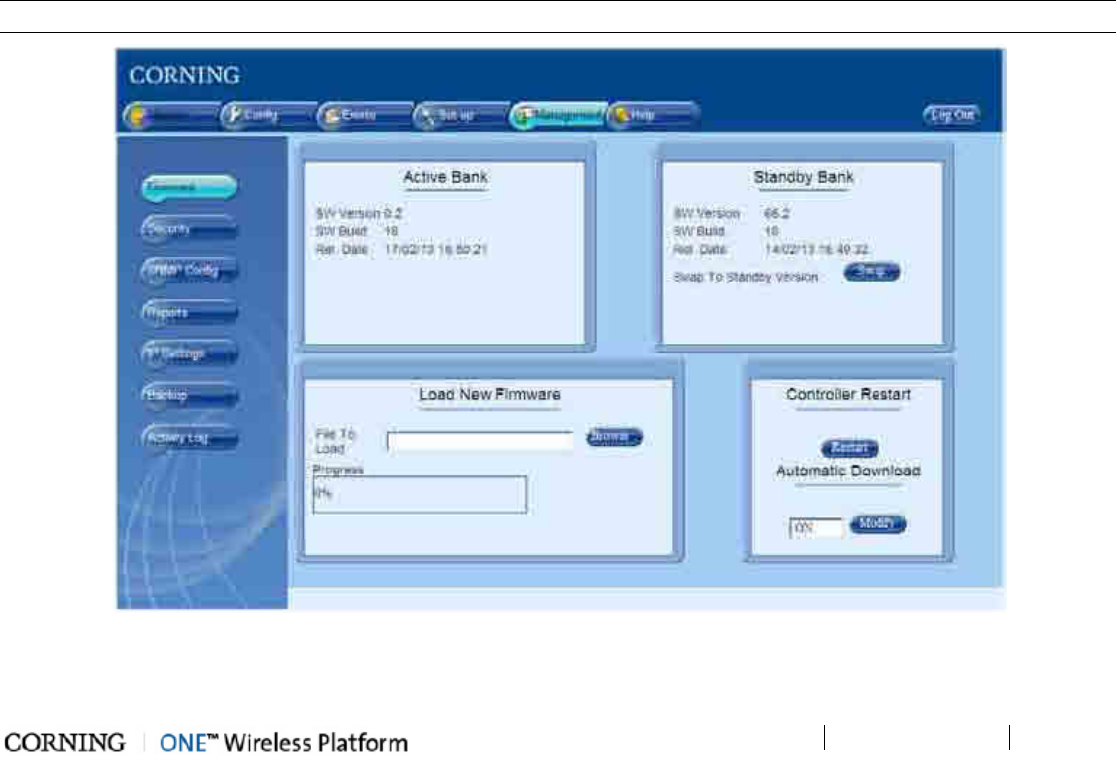
Task: Click the icon on Events tab
Action: coord(330,116)
